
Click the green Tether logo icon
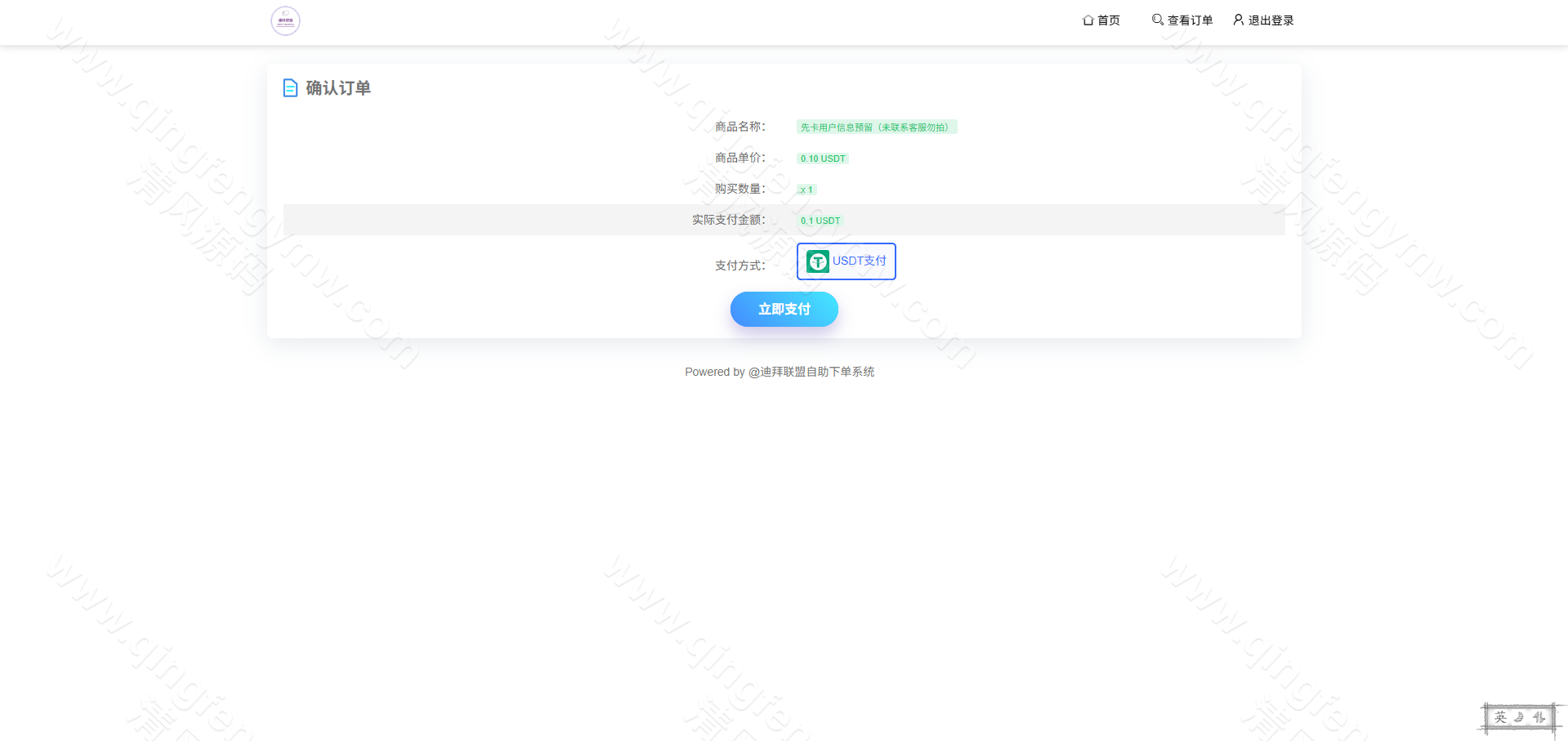(x=818, y=261)
